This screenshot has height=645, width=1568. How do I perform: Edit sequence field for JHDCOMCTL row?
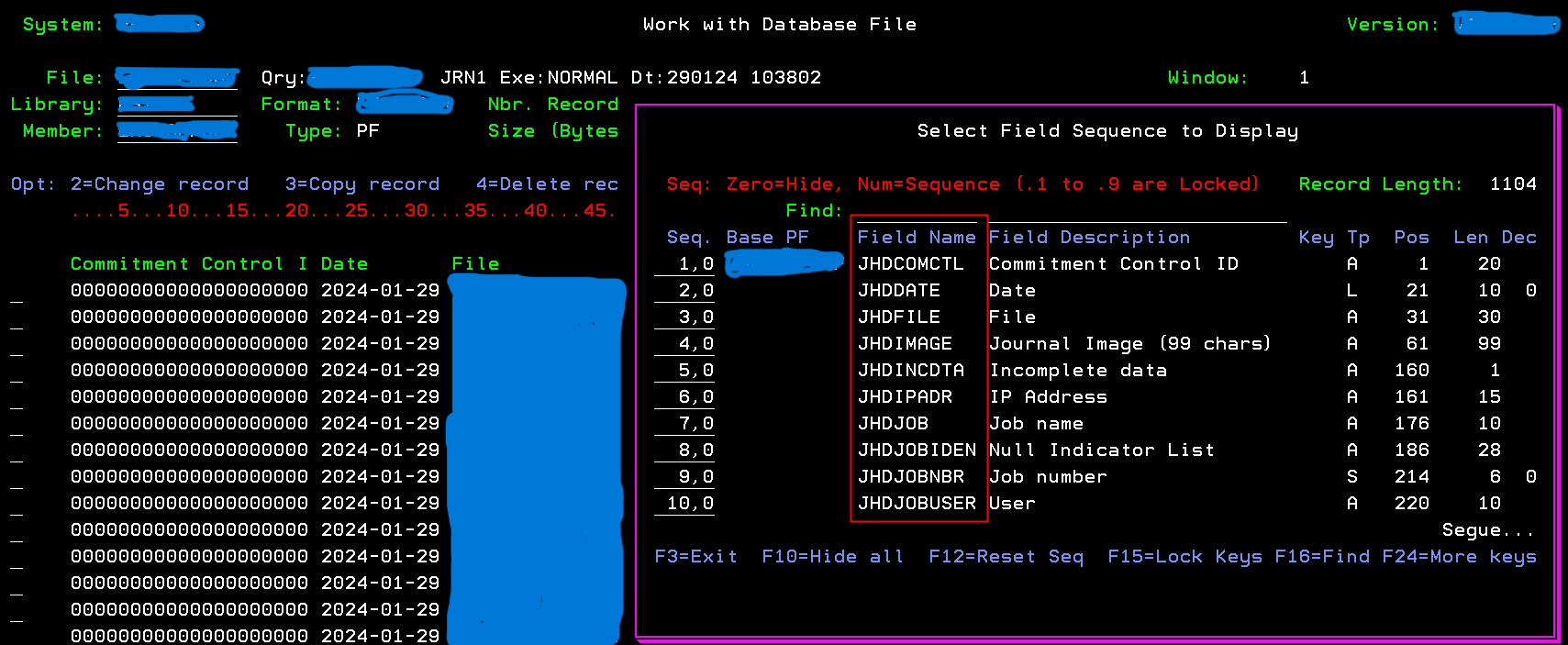(x=684, y=264)
